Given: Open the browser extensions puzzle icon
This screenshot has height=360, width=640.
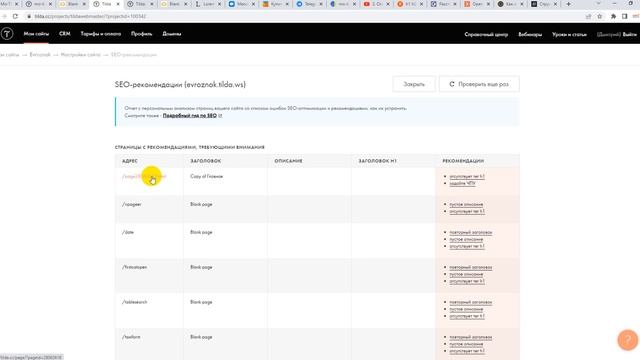Looking at the screenshot, I should click(x=613, y=16).
